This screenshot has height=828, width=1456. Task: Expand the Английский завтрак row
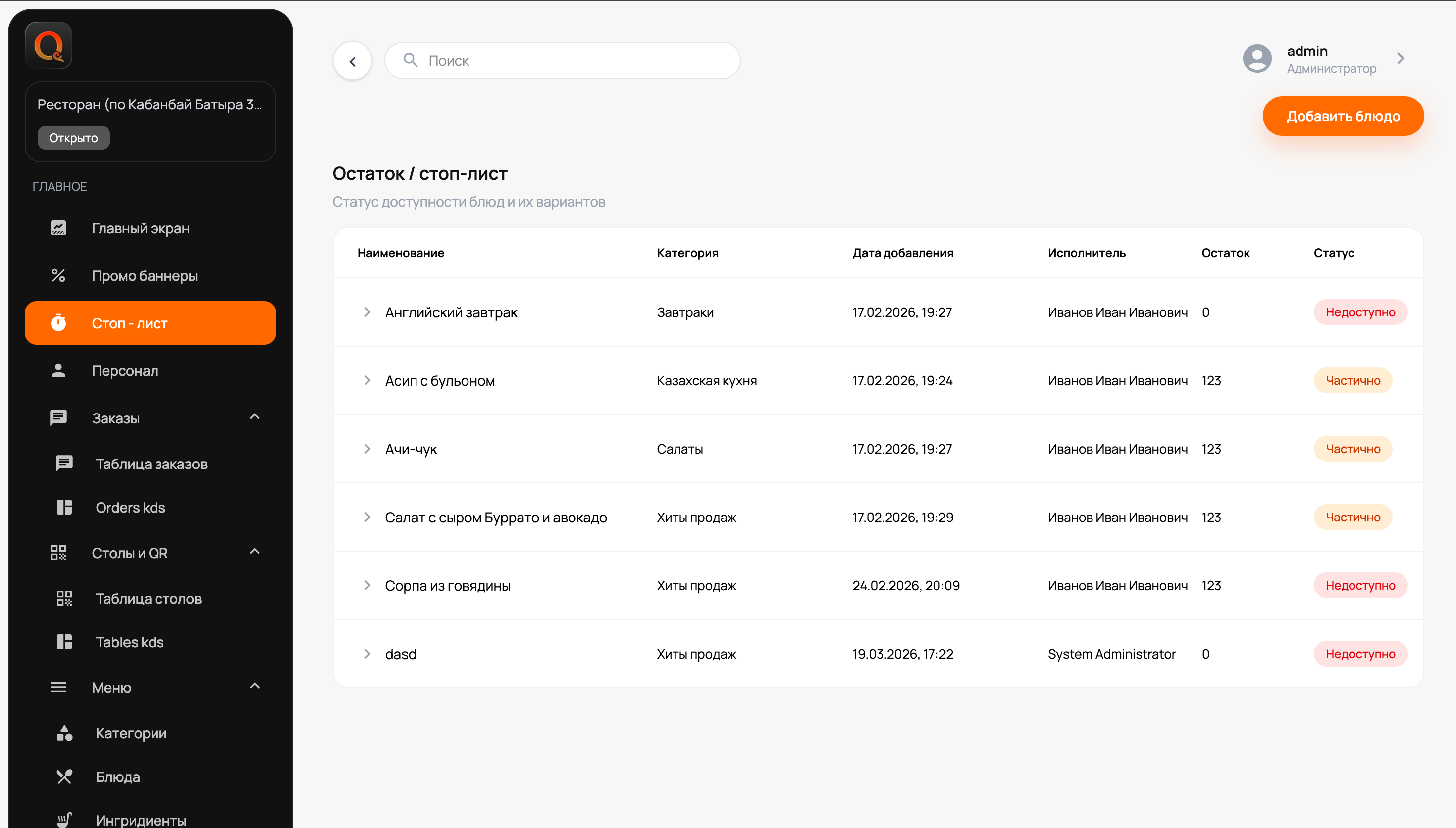click(x=367, y=312)
